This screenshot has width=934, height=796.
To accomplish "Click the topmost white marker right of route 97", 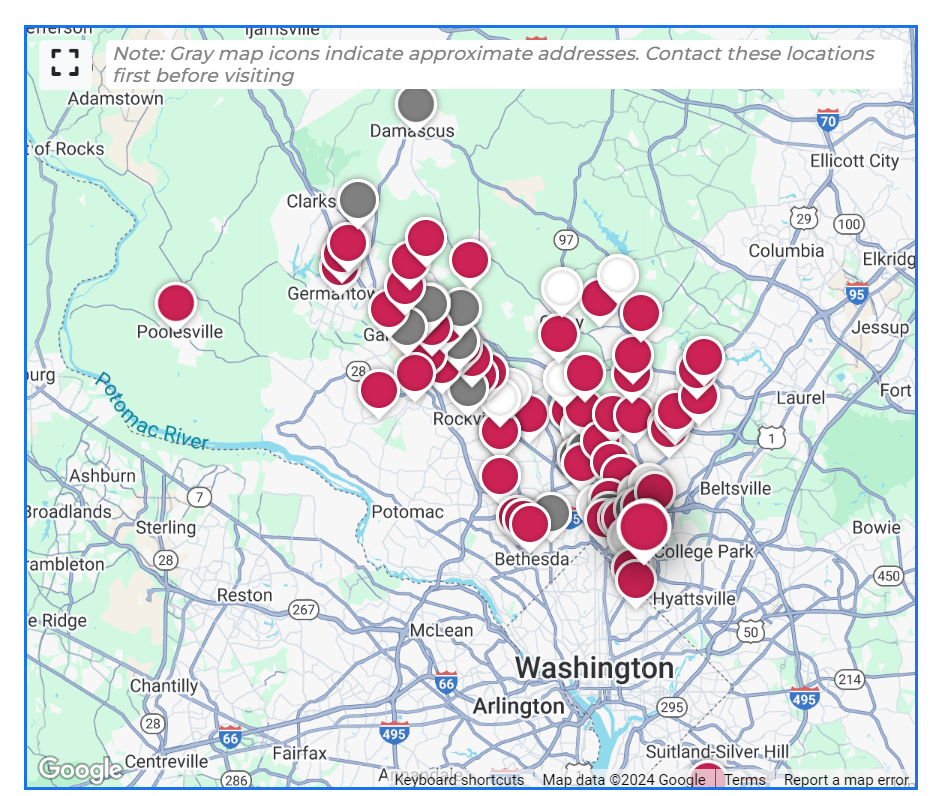I will pos(618,273).
